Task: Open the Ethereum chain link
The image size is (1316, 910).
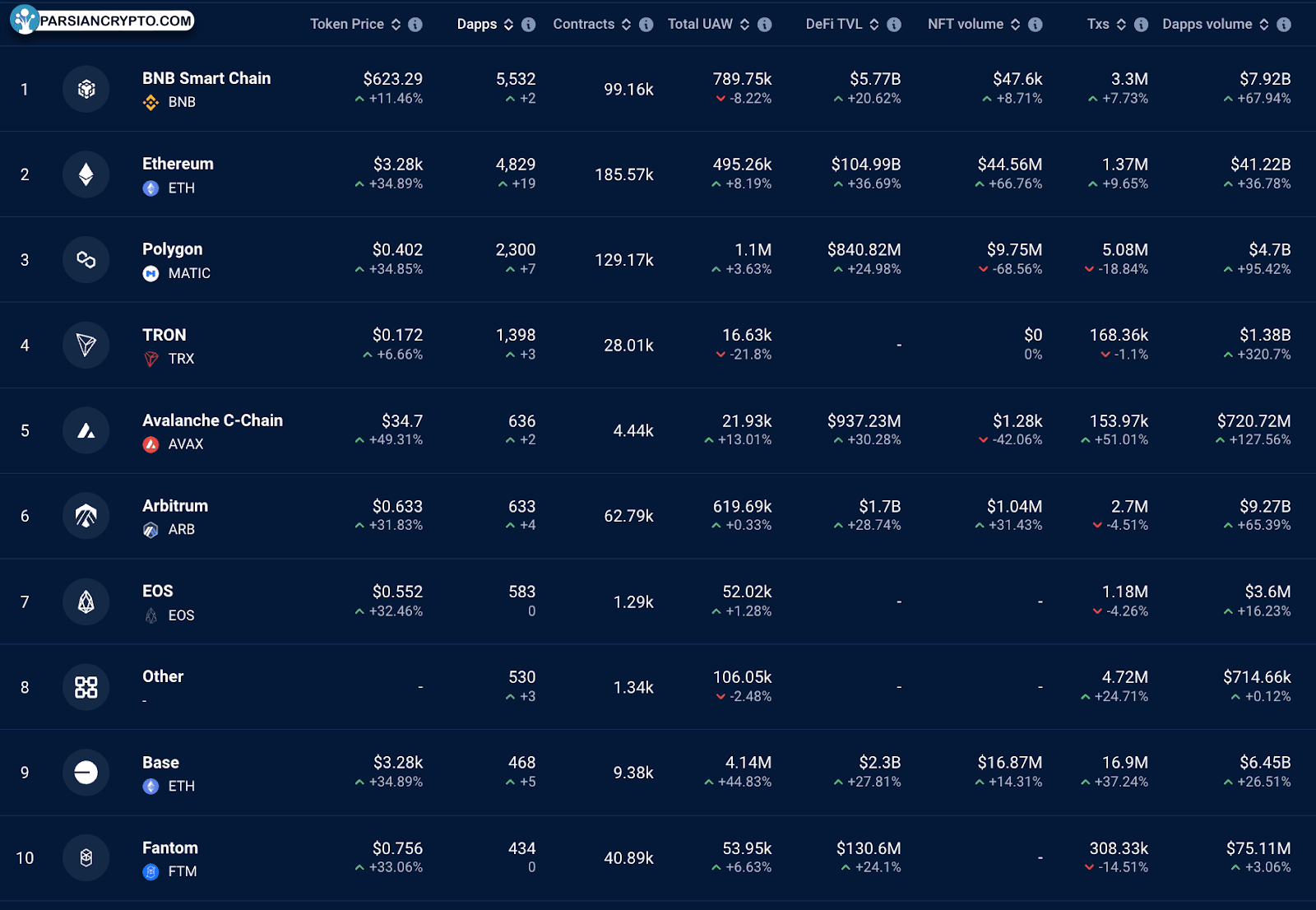Action: click(178, 164)
